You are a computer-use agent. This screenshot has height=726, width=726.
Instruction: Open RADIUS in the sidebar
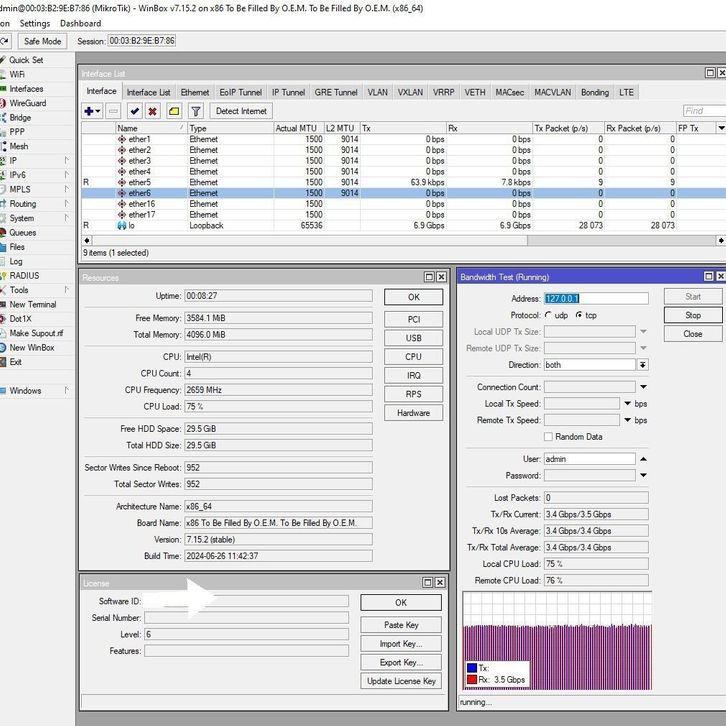click(x=24, y=275)
